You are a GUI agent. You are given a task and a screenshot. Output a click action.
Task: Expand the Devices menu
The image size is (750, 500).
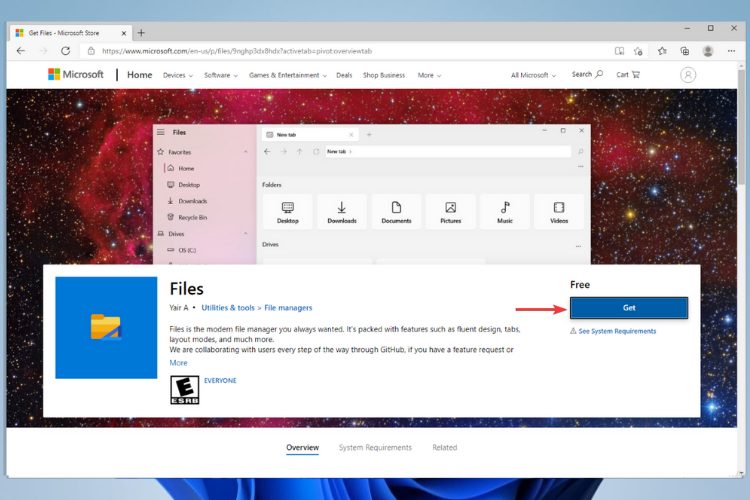point(178,75)
